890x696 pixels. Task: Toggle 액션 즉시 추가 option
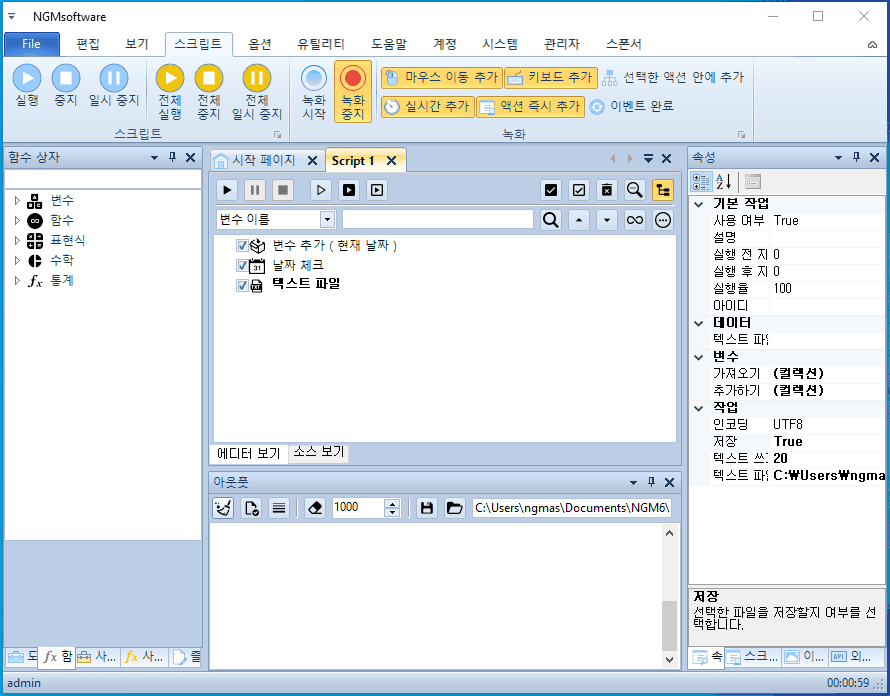[530, 106]
